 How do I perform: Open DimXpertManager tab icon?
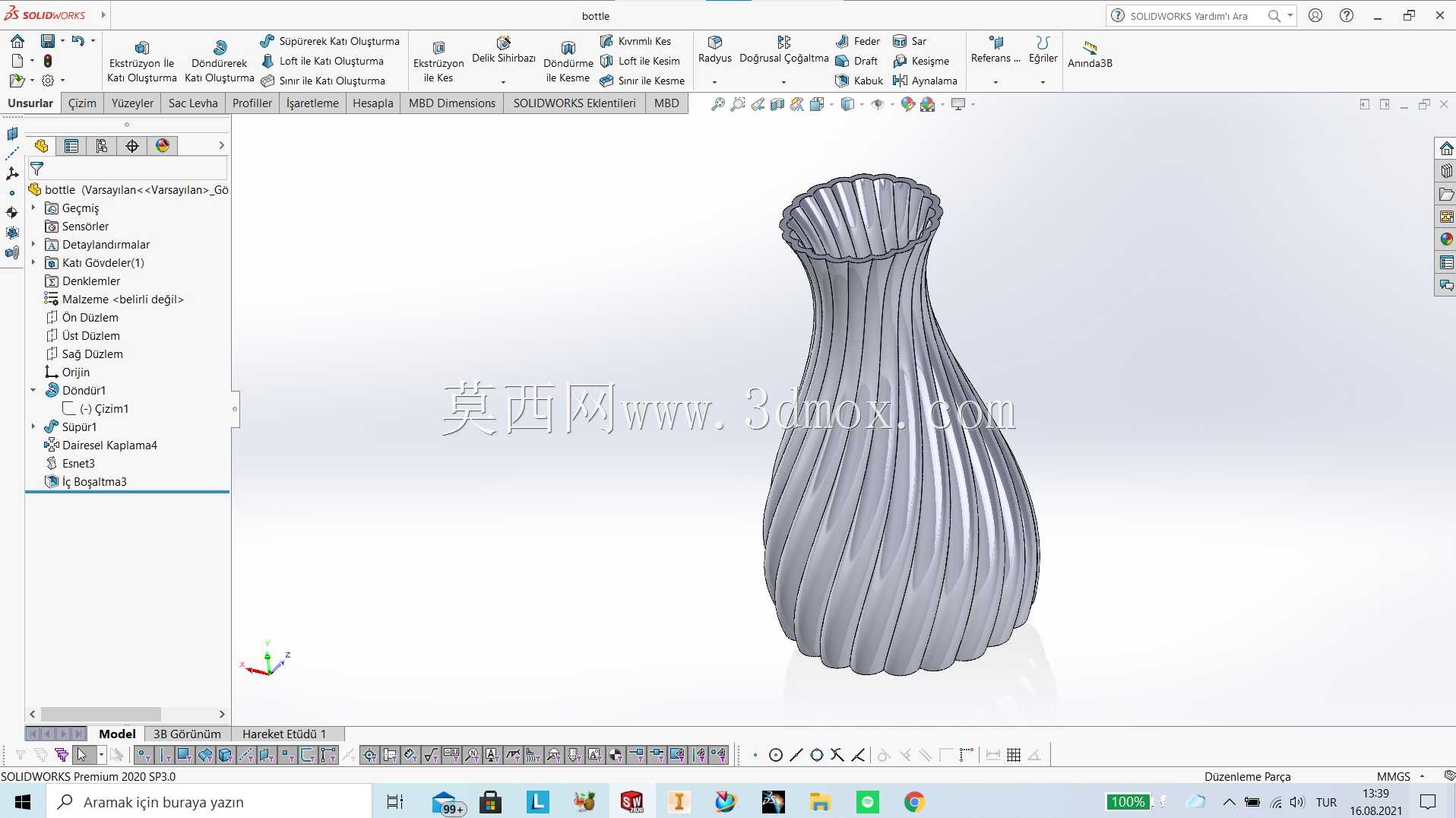tap(132, 146)
